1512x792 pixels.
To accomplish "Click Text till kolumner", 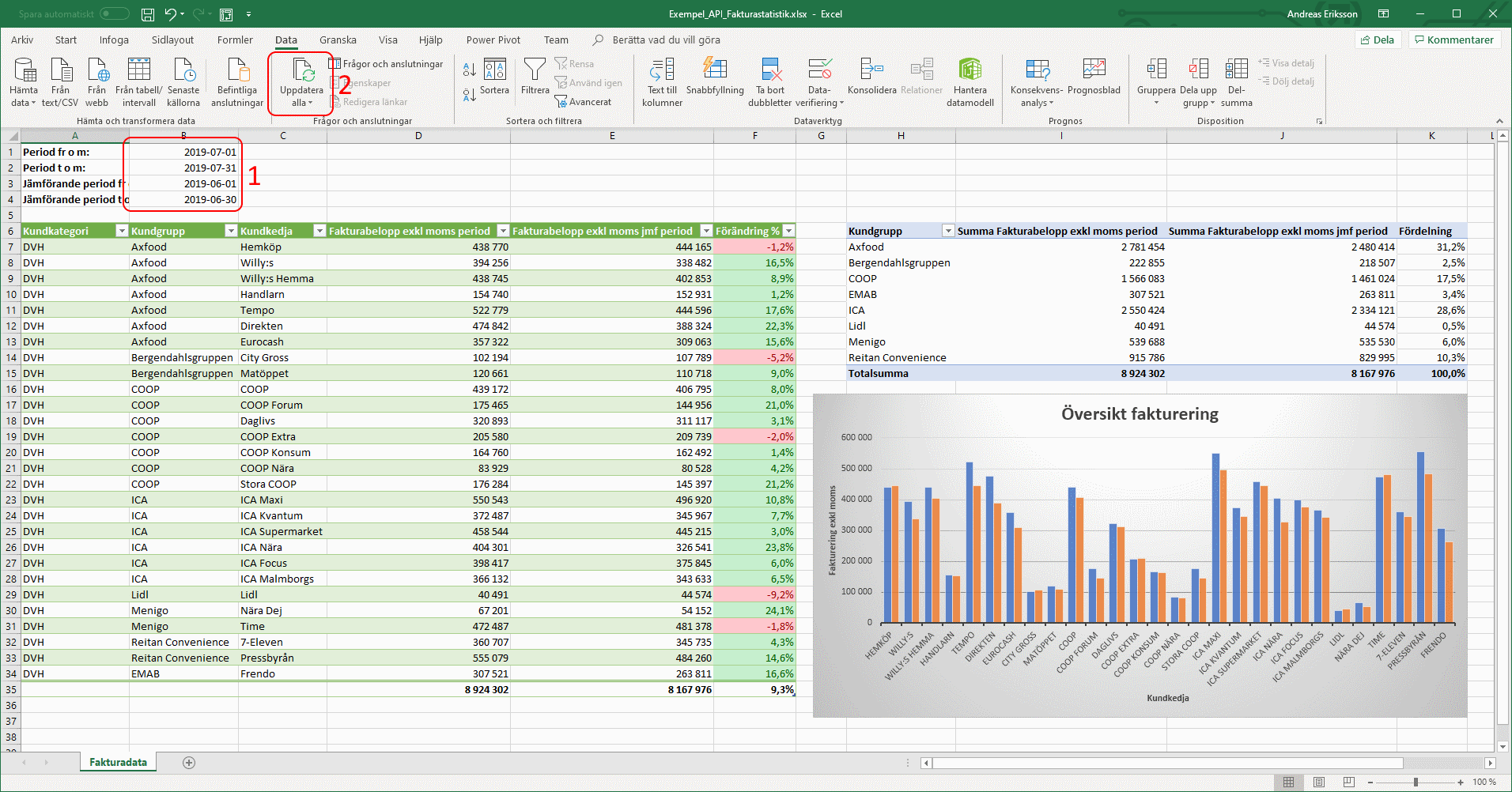I will [662, 82].
